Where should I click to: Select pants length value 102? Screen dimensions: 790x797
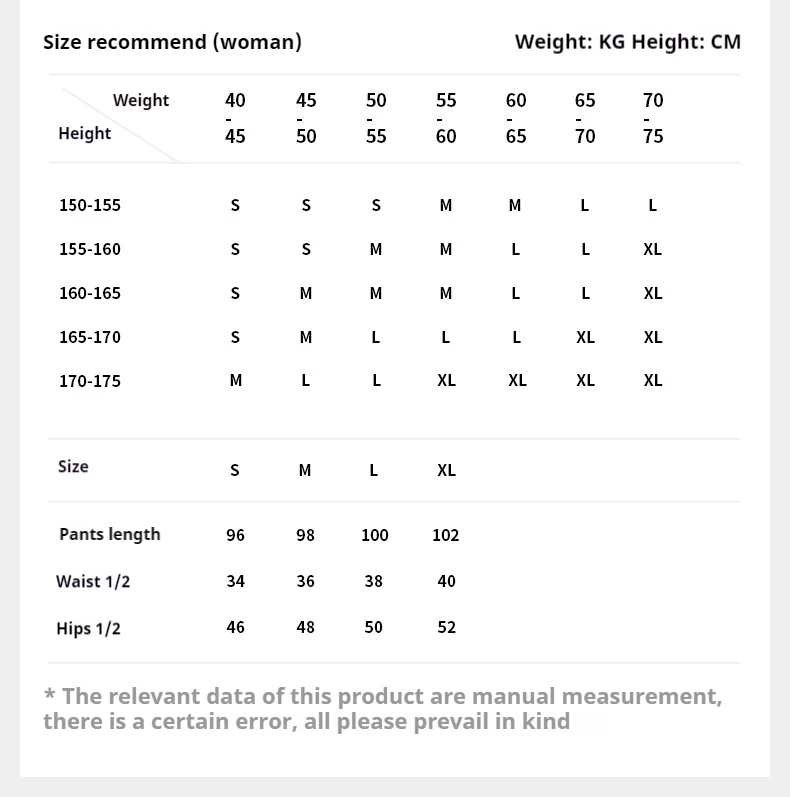click(x=445, y=535)
